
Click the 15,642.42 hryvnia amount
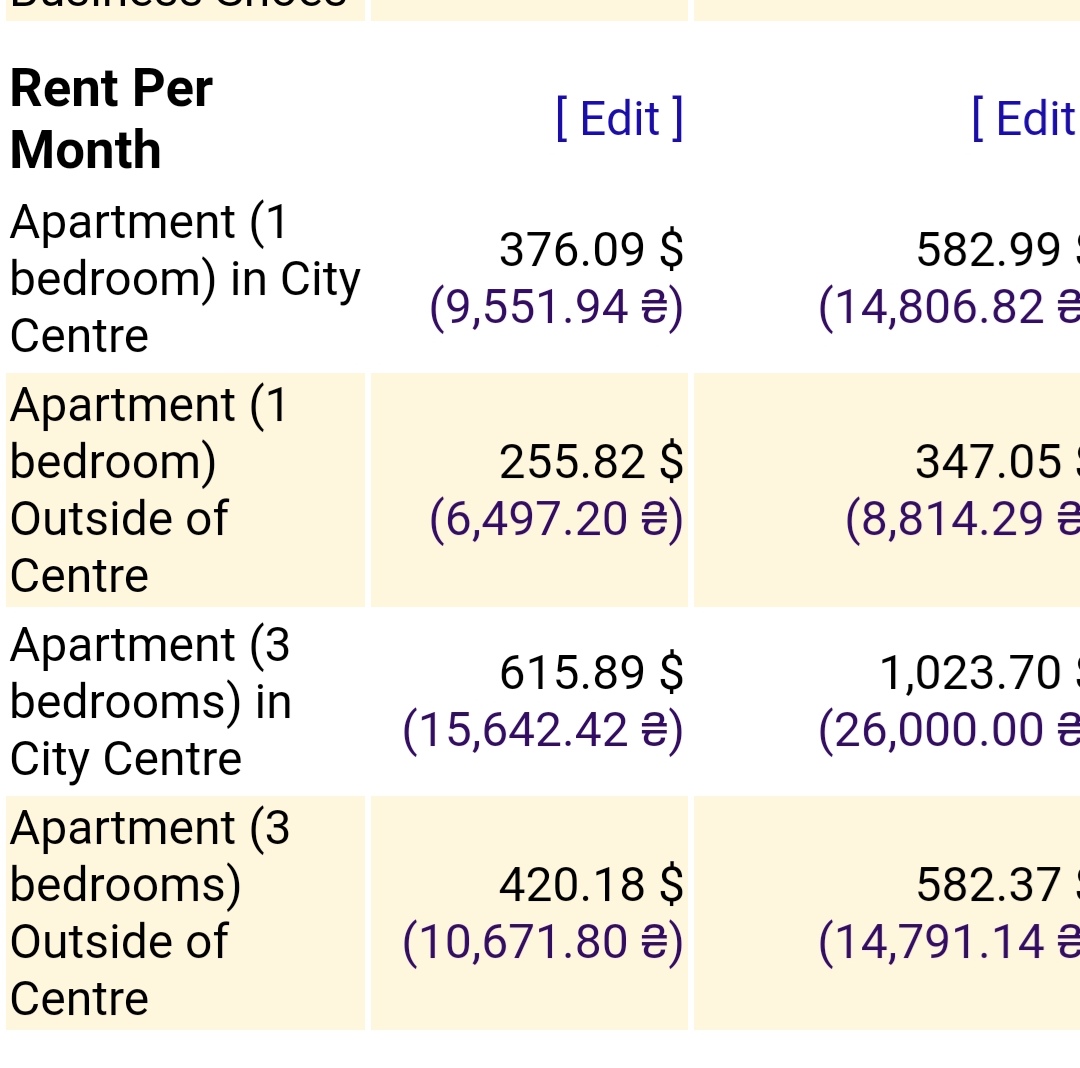543,730
